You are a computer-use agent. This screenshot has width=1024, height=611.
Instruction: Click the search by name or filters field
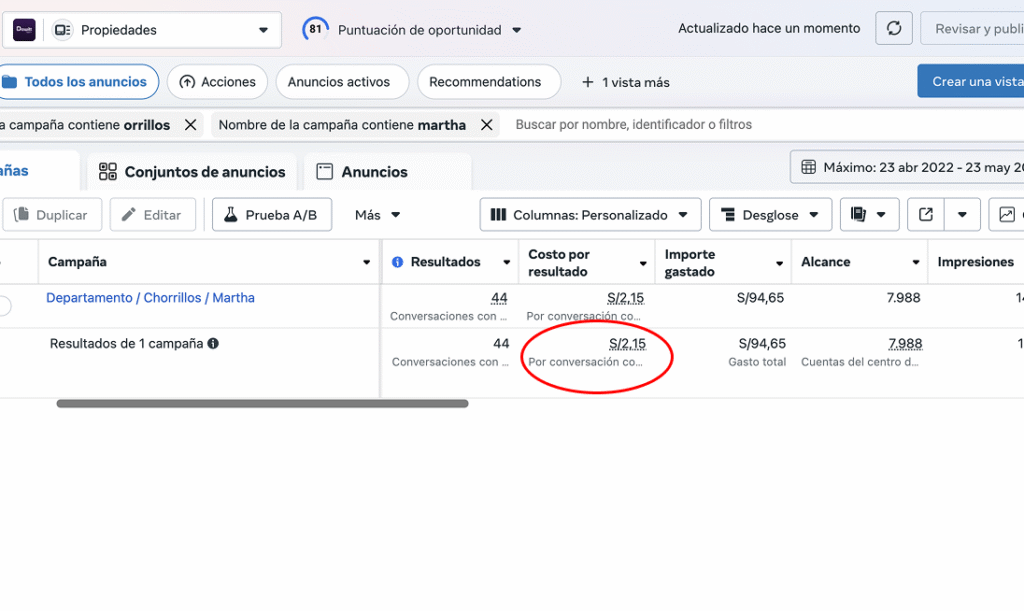pyautogui.click(x=700, y=125)
